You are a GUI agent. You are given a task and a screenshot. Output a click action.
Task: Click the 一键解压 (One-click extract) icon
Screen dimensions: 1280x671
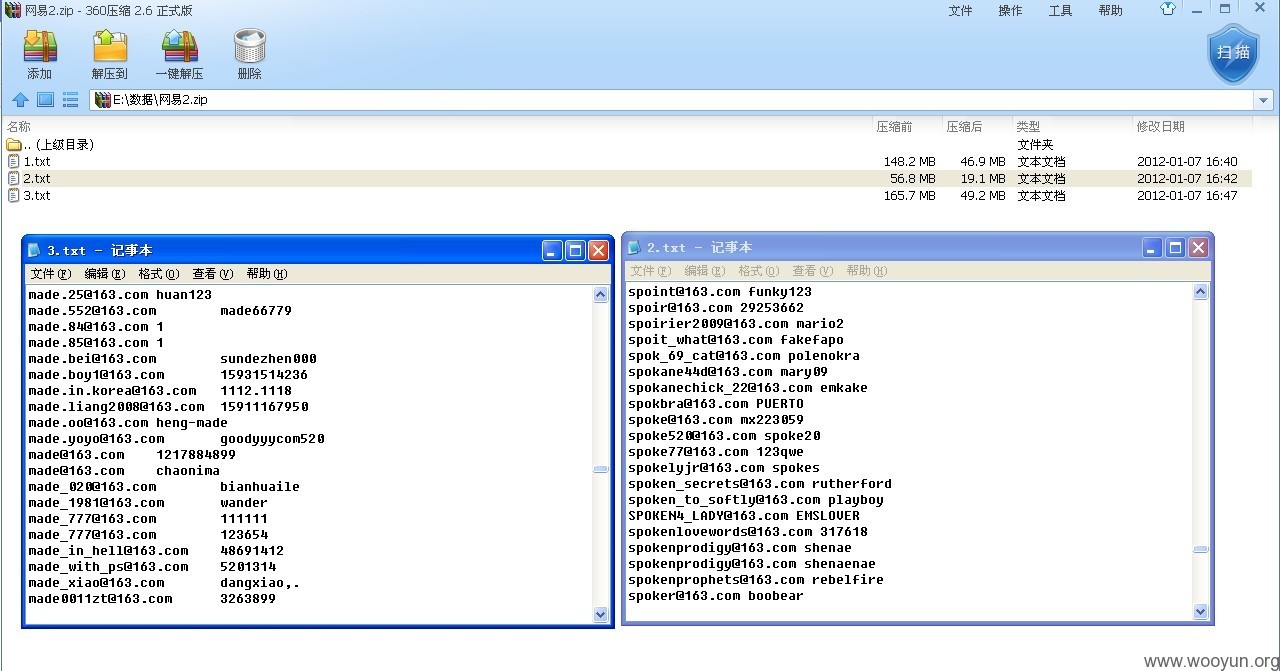point(179,46)
